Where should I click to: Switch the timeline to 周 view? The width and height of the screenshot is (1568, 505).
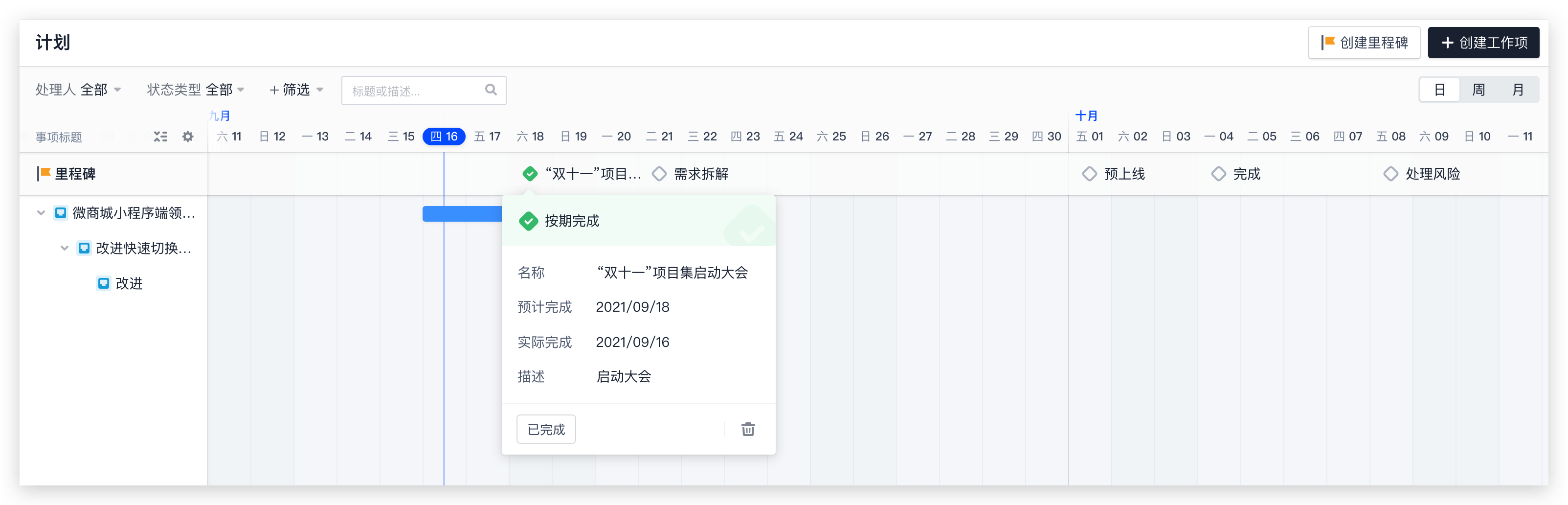point(1478,90)
